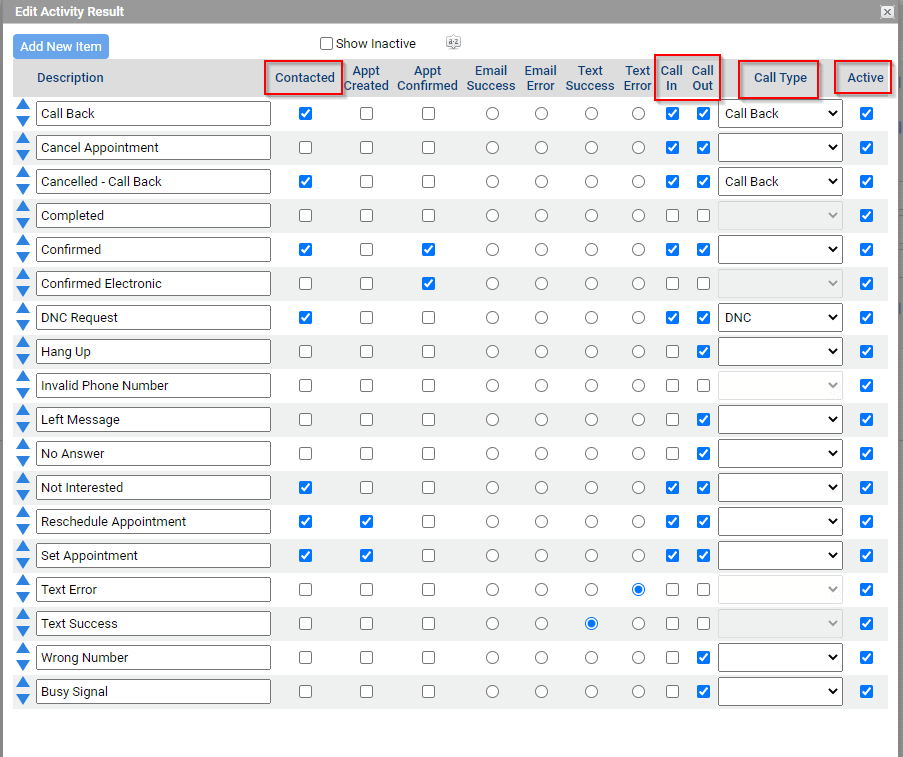The width and height of the screenshot is (903, 757).
Task: Click the Add New Item button
Action: tap(61, 47)
